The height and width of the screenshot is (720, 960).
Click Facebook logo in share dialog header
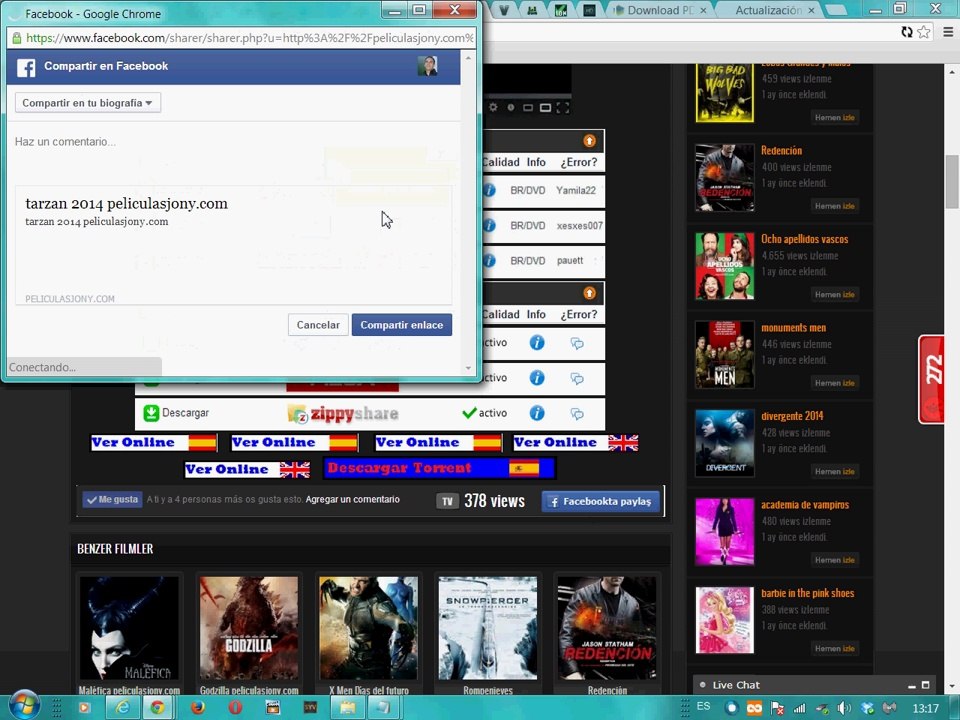tap(26, 67)
